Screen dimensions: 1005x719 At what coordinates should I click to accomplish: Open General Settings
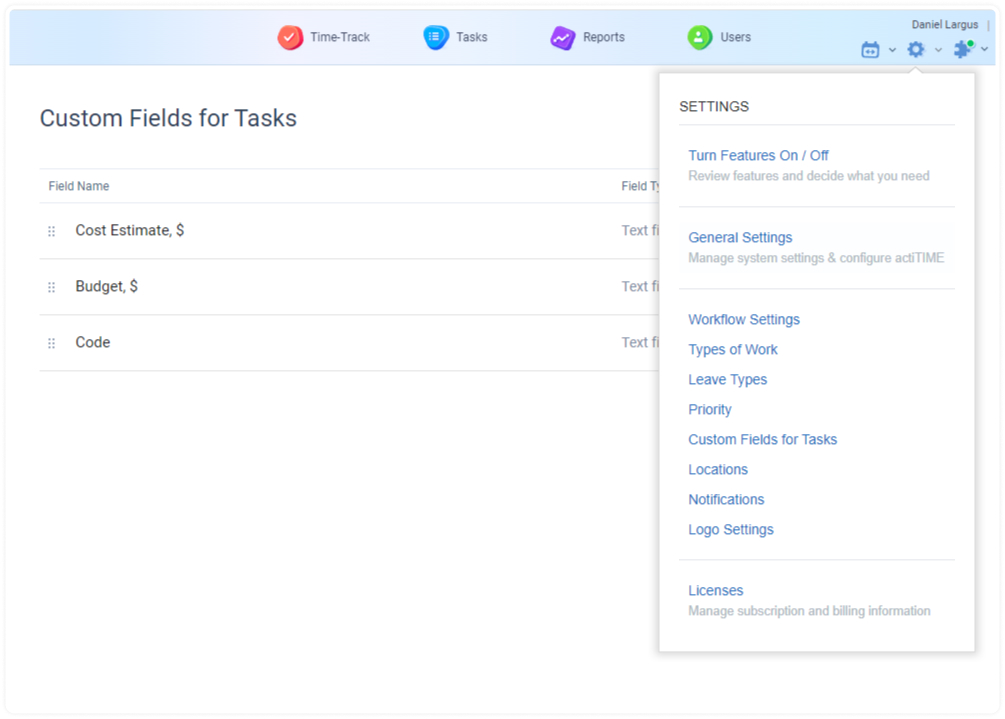[740, 238]
